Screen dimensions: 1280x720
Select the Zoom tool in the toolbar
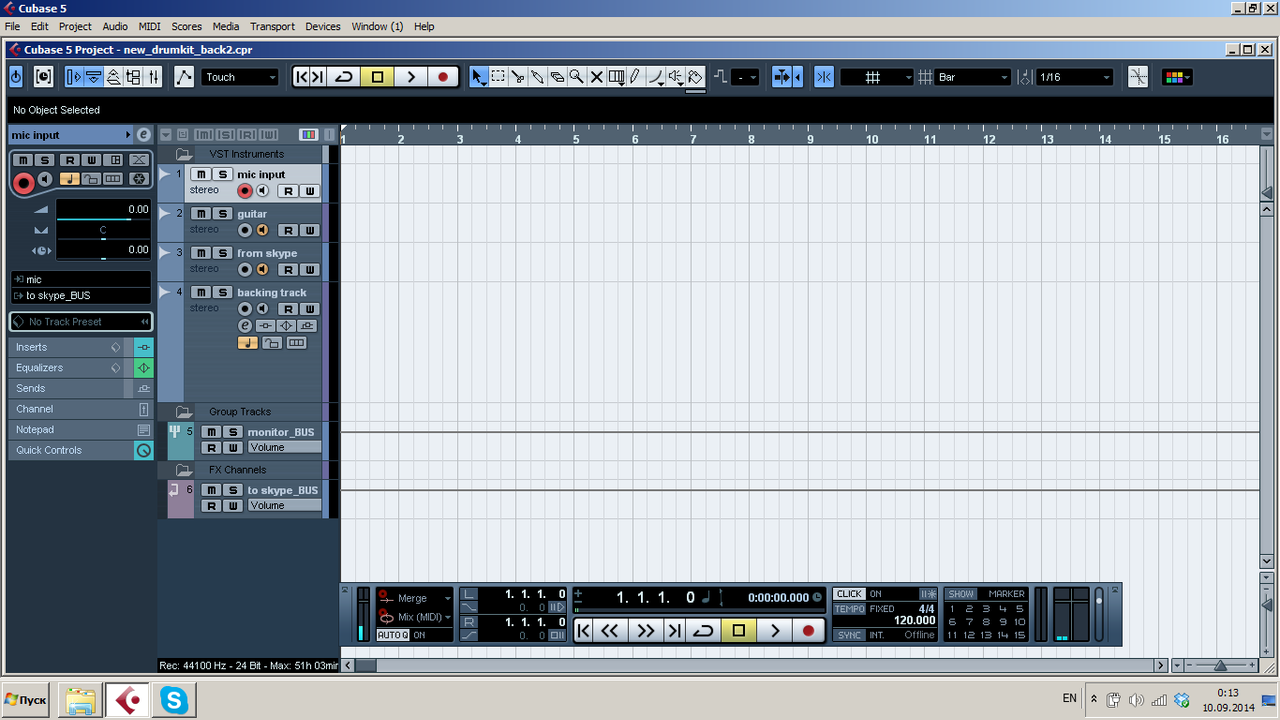[576, 76]
